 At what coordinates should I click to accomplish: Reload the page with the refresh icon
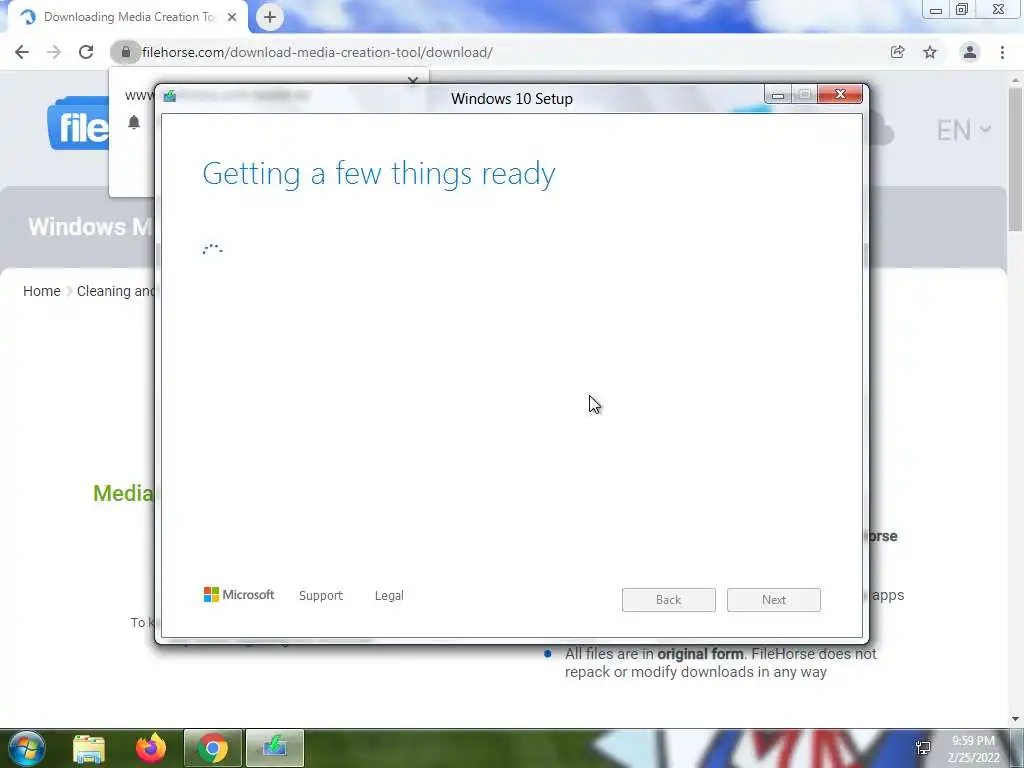[86, 52]
